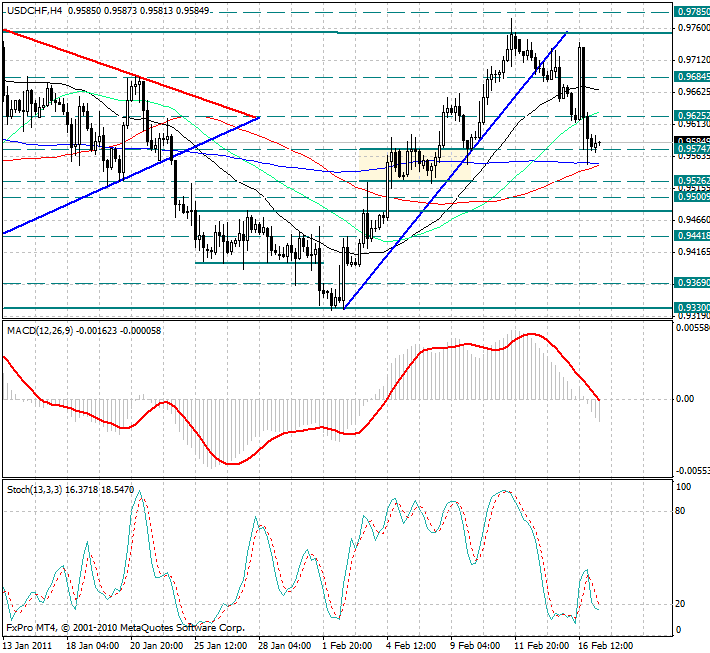Click the Stochastic 20 level value

(x=680, y=604)
